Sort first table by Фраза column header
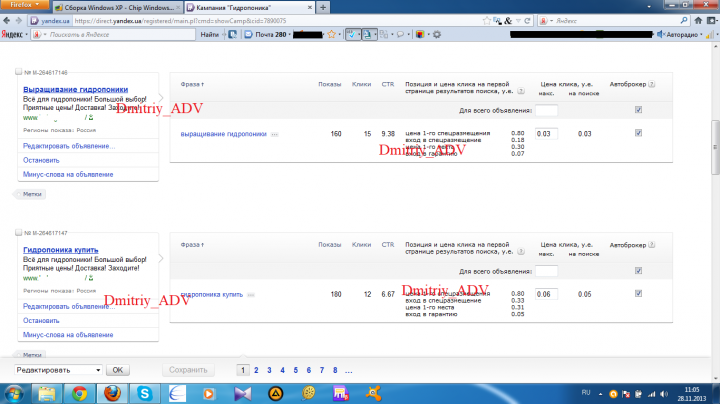Screen dimensions: 720x404 coord(192,84)
